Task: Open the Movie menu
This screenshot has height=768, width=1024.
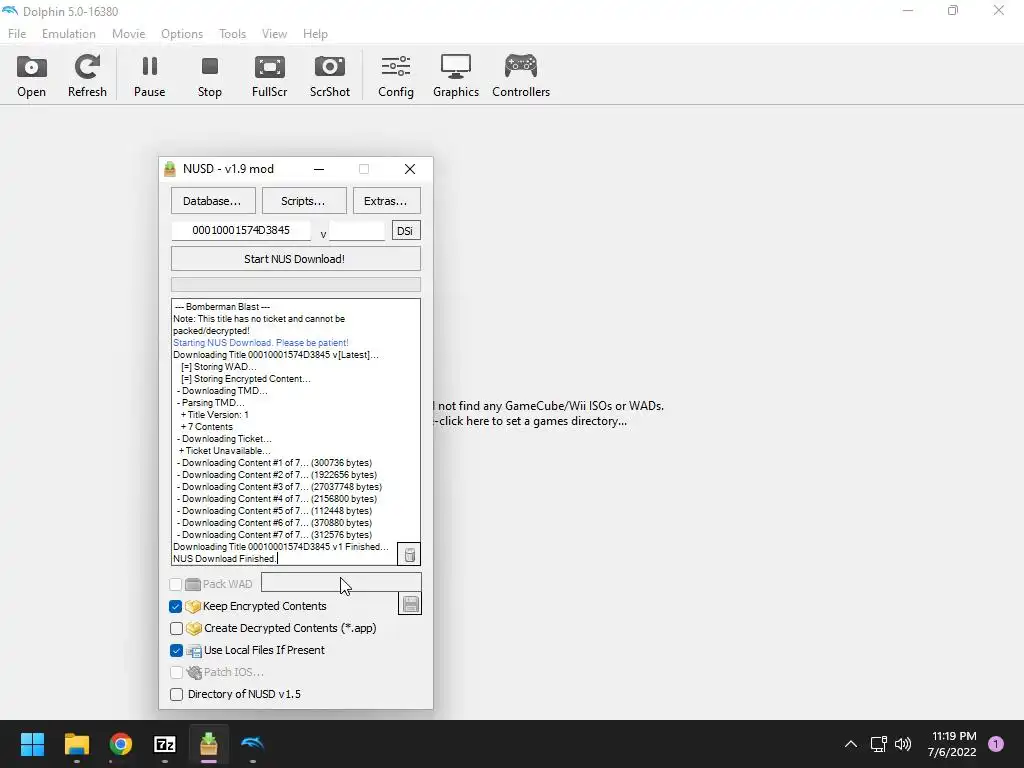Action: (x=128, y=34)
